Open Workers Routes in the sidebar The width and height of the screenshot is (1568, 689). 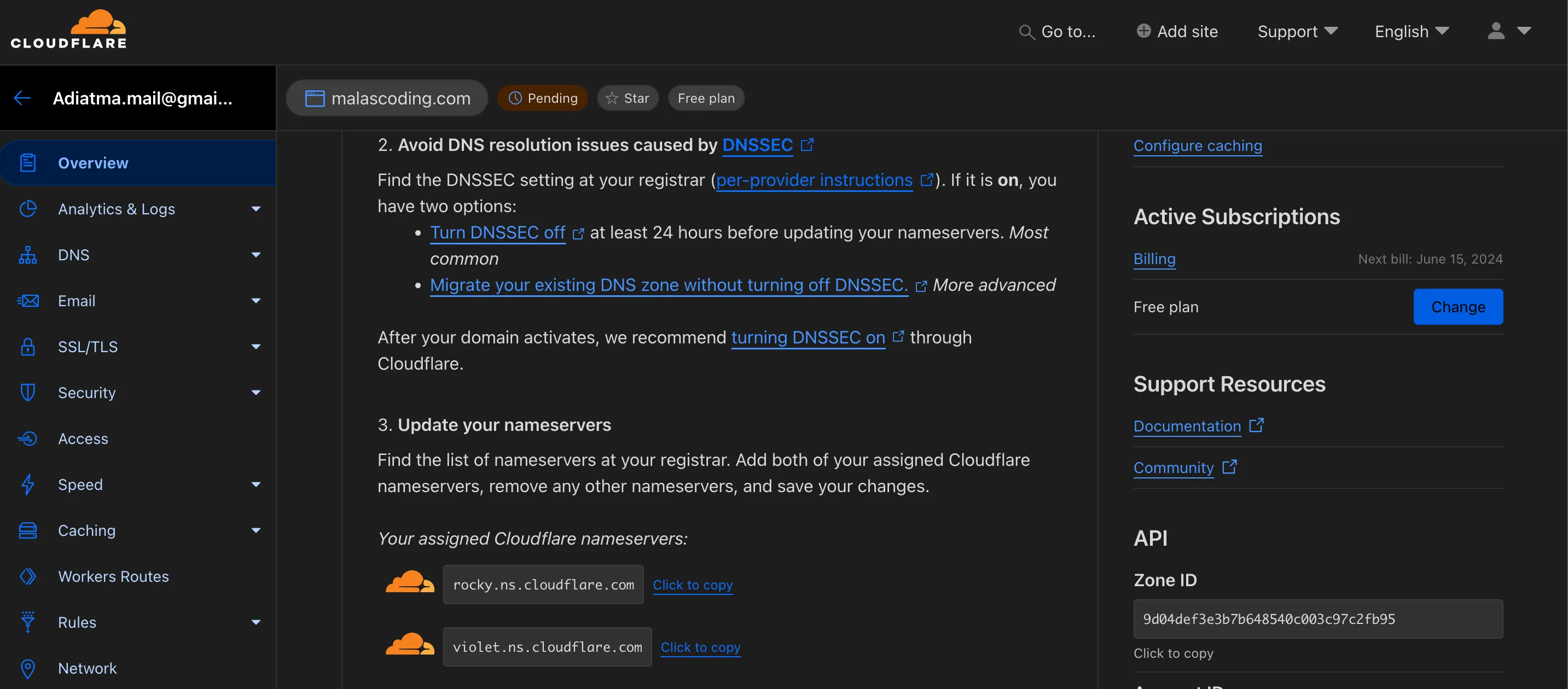[138, 576]
